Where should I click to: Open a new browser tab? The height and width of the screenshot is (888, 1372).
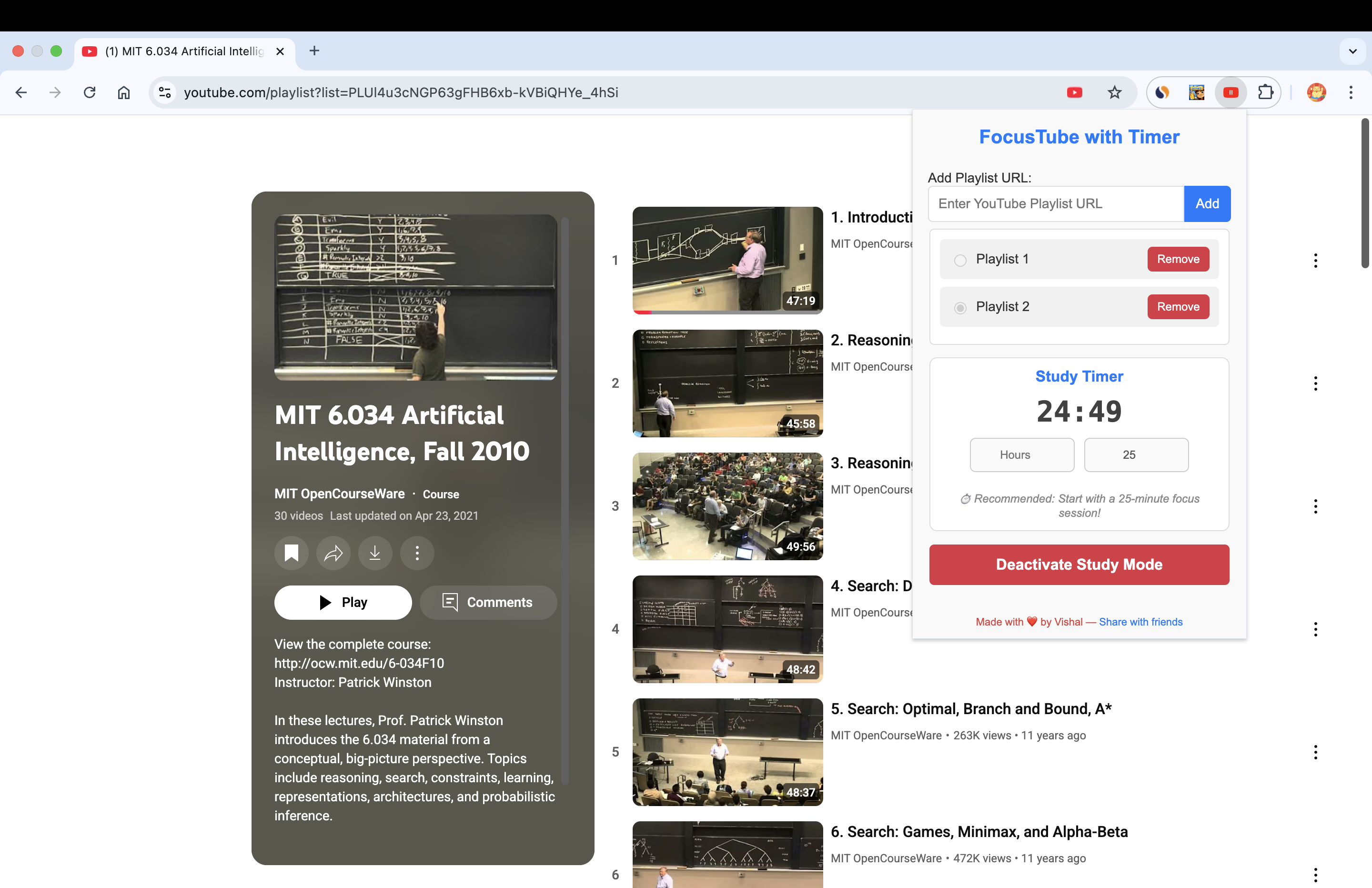(314, 51)
